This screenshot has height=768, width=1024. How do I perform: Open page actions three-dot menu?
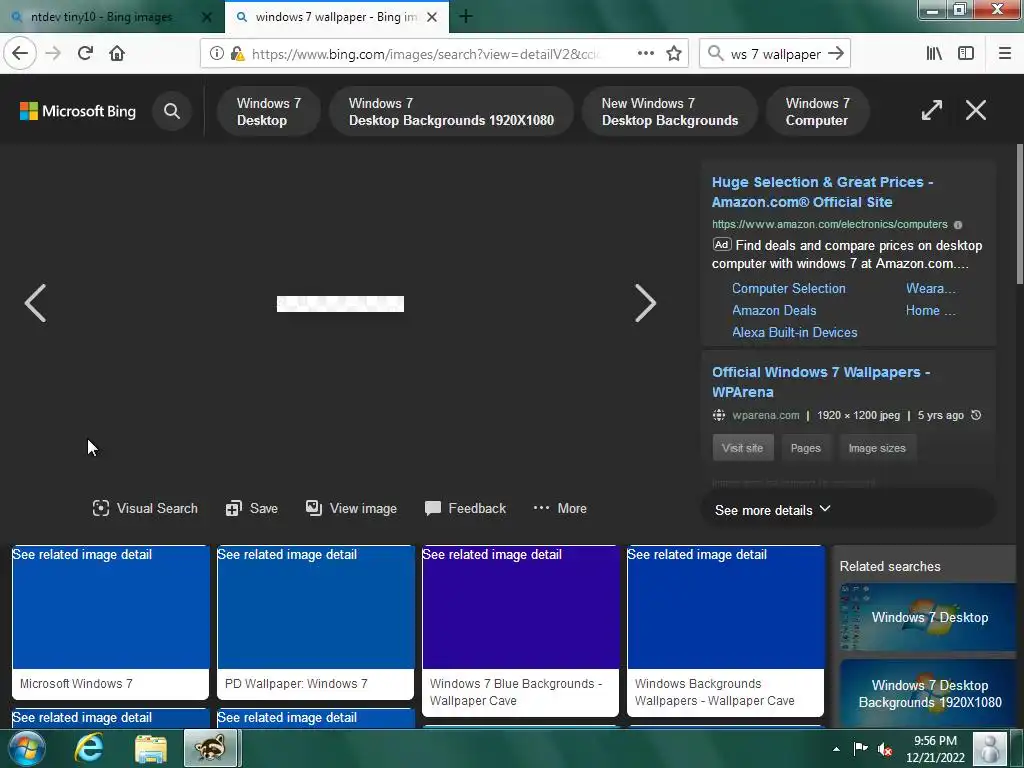point(645,54)
